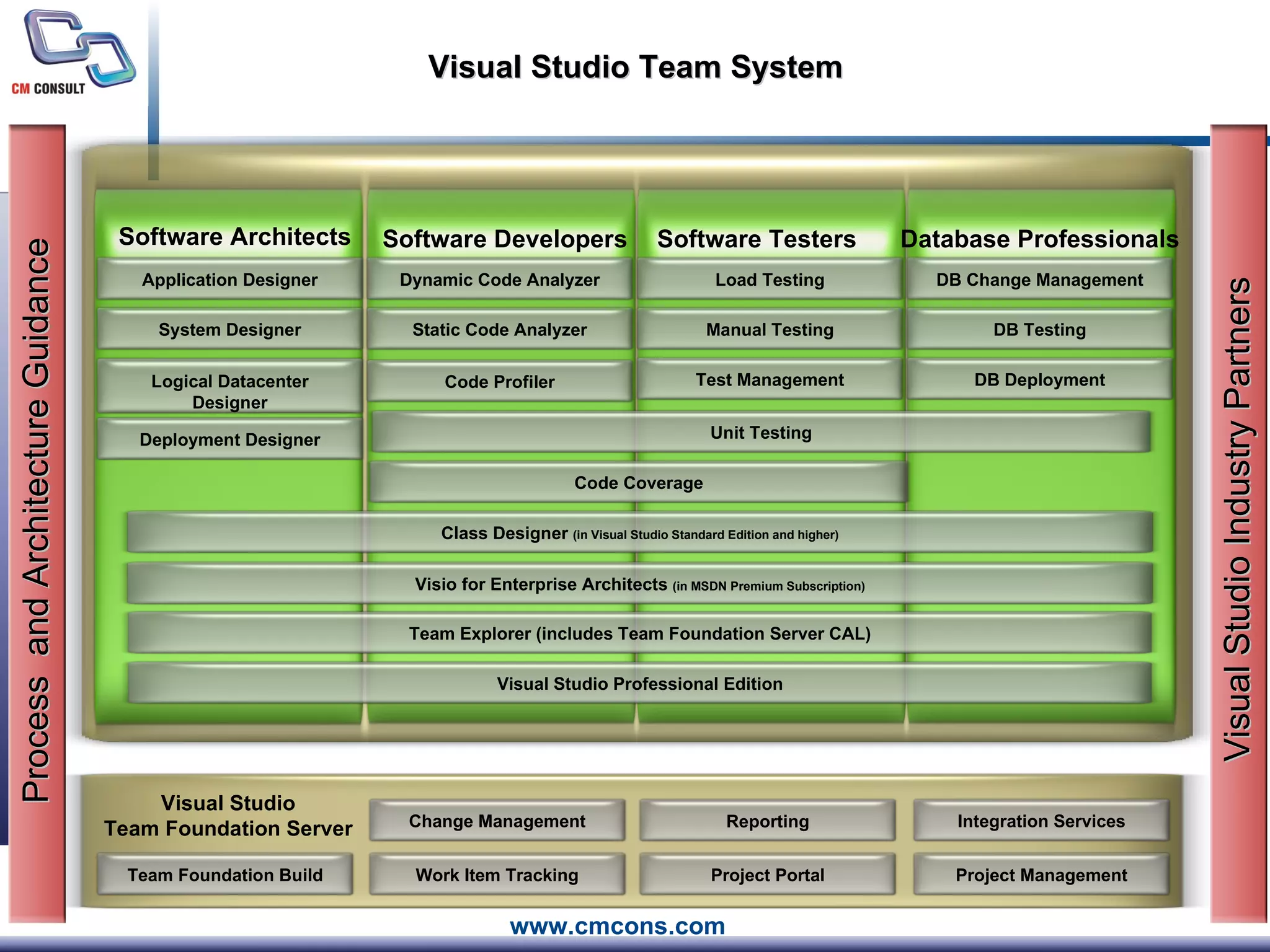Select the Manual Testing box
The height and width of the screenshot is (952, 1270).
(770, 330)
